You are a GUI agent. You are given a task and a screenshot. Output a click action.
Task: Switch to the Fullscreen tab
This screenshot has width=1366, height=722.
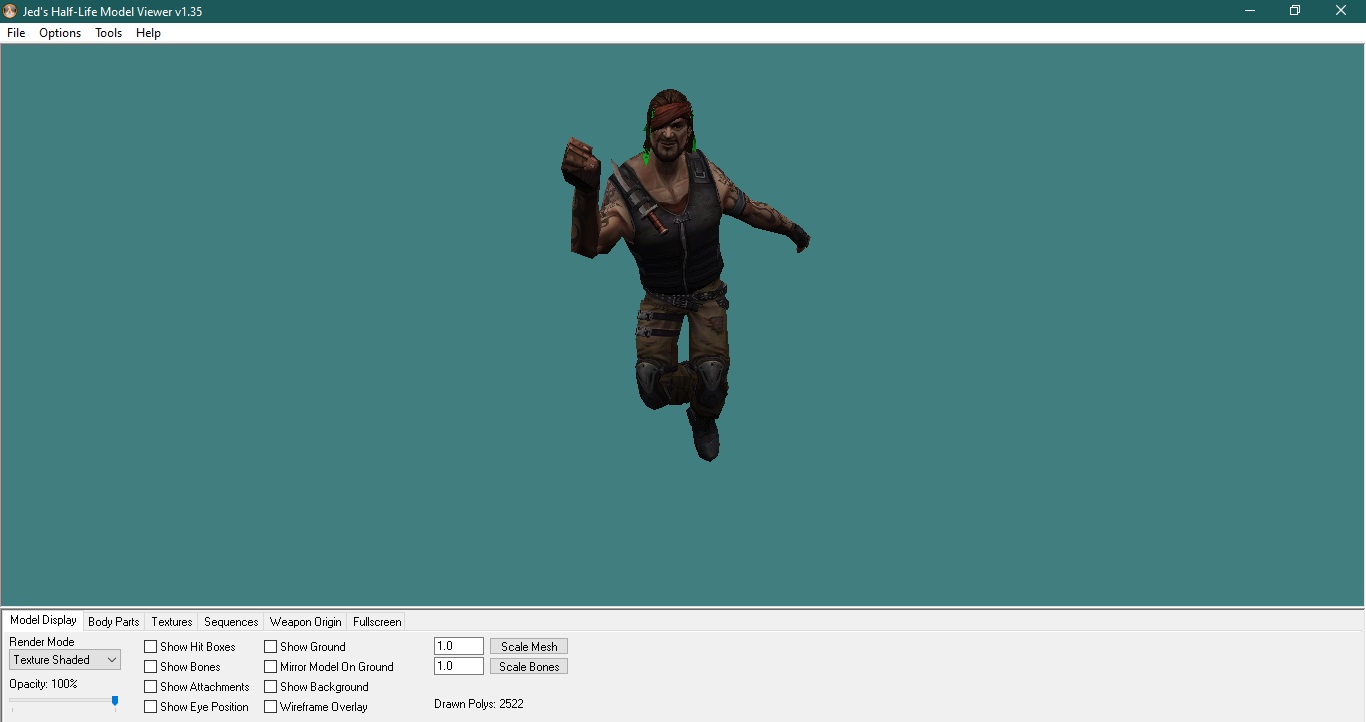coord(377,622)
